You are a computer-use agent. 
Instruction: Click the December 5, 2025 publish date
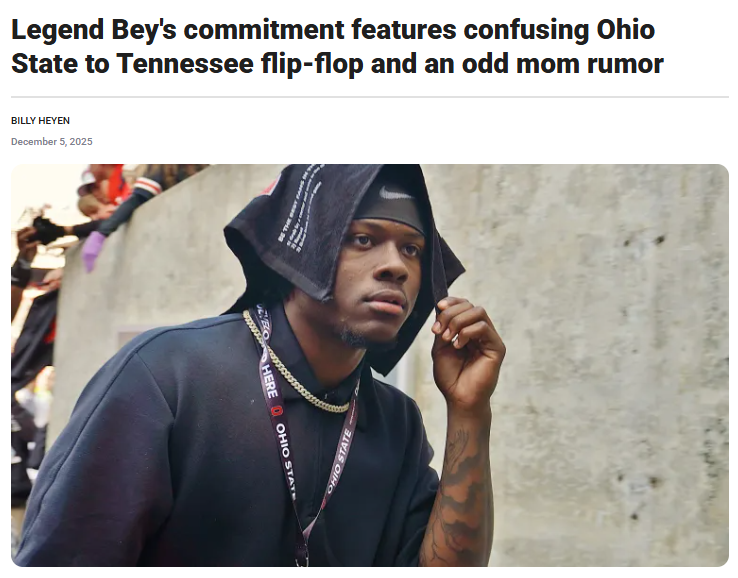coord(52,142)
